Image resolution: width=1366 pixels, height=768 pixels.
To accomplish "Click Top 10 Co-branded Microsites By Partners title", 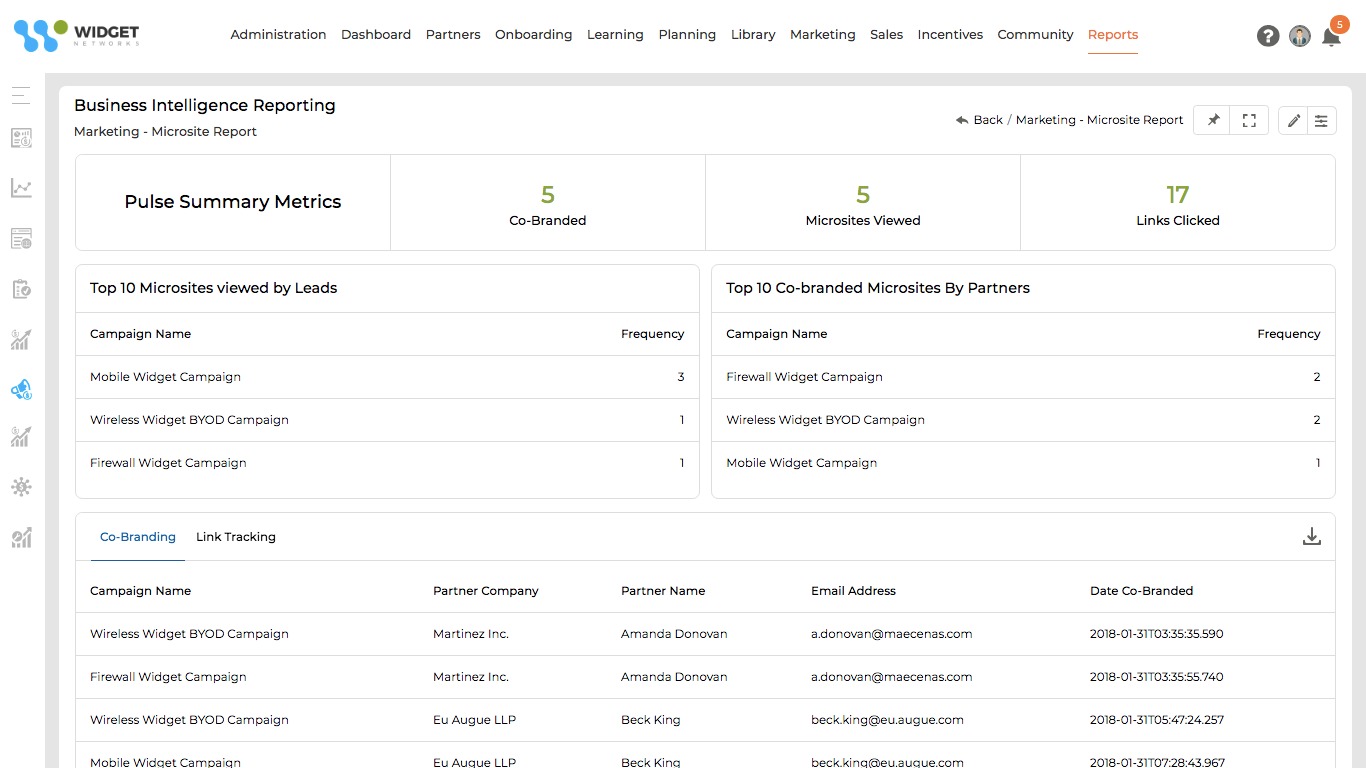I will point(878,288).
